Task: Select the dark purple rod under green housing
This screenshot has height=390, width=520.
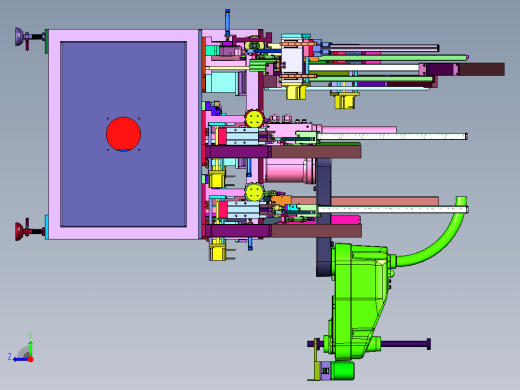Action: [x=405, y=344]
